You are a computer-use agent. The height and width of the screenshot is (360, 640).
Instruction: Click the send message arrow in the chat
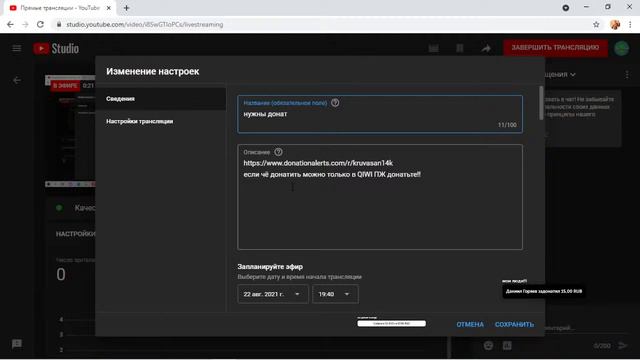point(622,346)
